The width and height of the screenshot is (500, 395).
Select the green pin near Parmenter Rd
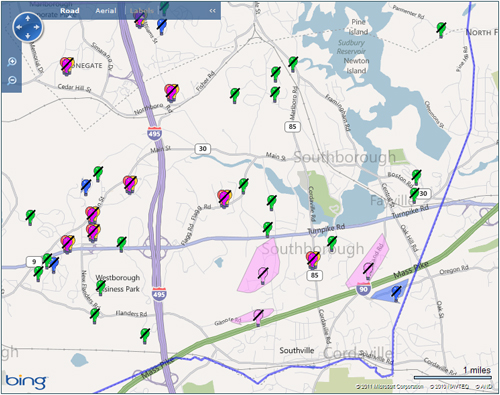pos(441,30)
